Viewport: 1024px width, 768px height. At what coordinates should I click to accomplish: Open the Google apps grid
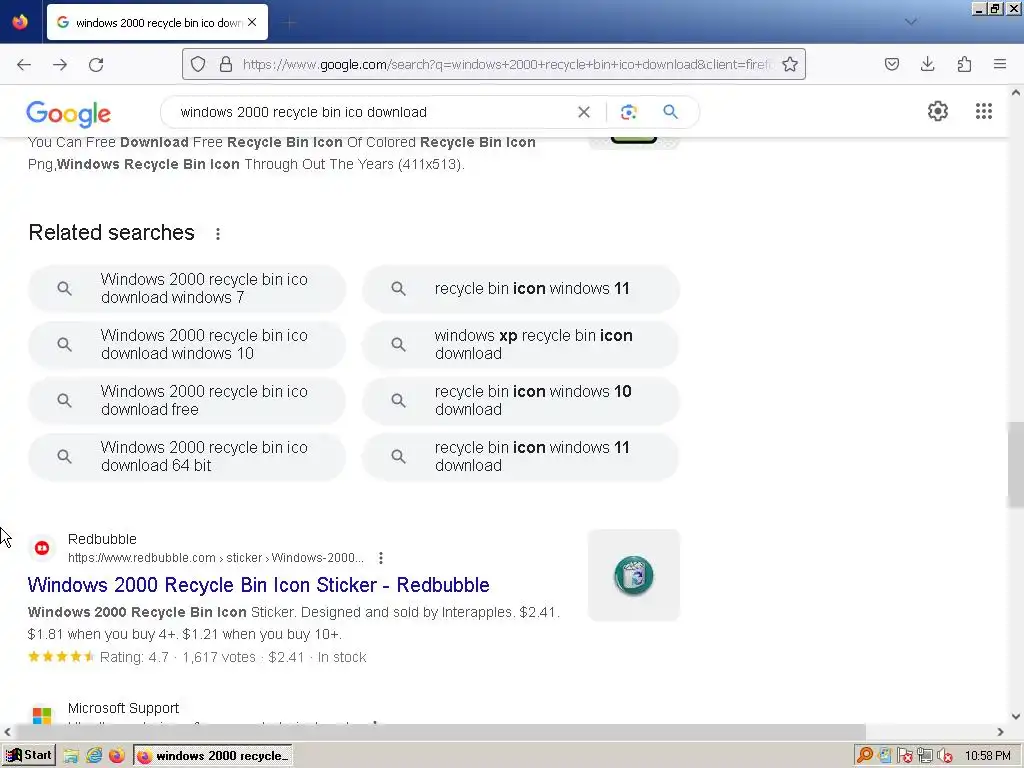coord(984,111)
